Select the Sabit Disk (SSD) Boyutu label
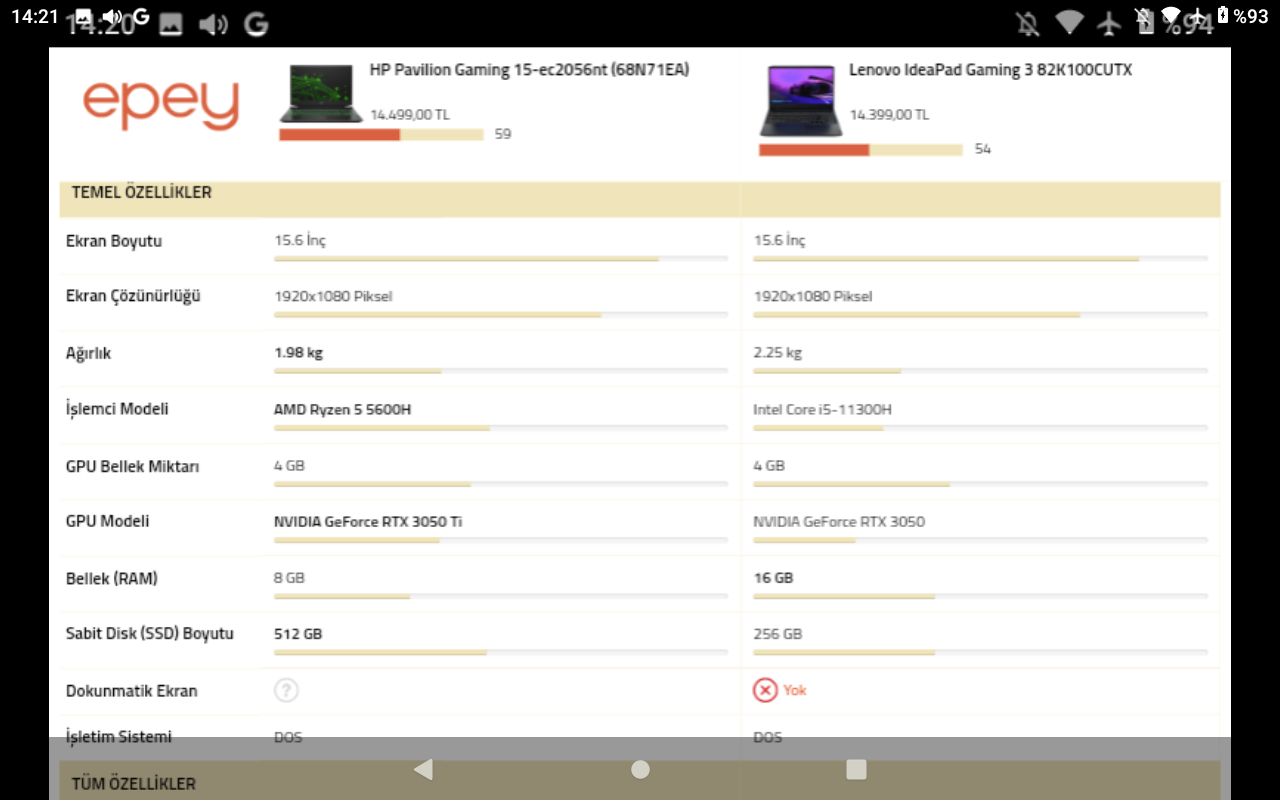 (150, 634)
